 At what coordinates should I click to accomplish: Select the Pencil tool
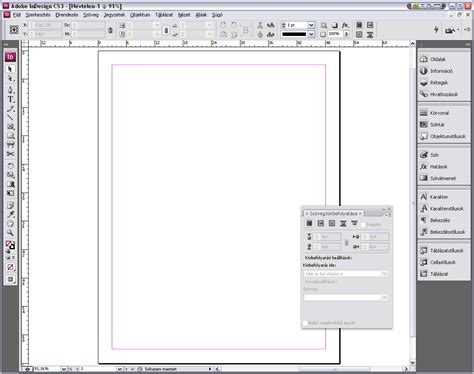(10, 109)
